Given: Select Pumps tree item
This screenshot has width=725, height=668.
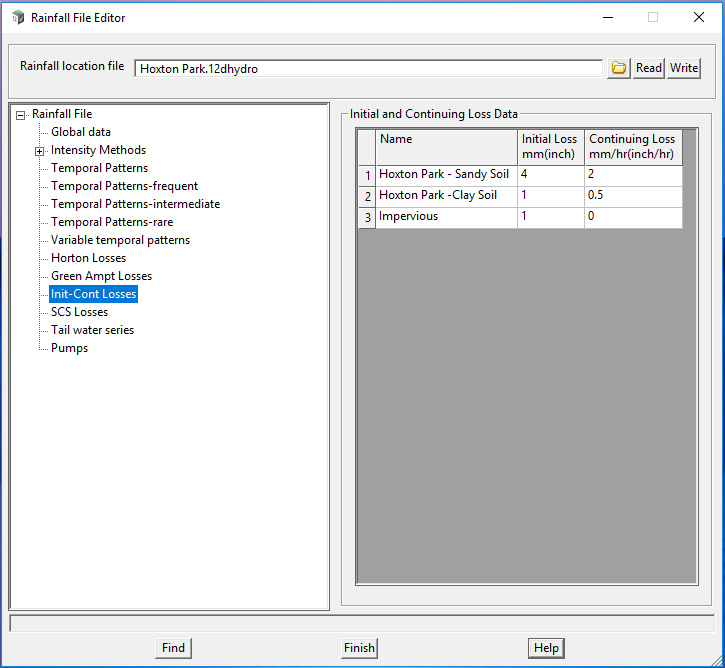Looking at the screenshot, I should tap(69, 348).
